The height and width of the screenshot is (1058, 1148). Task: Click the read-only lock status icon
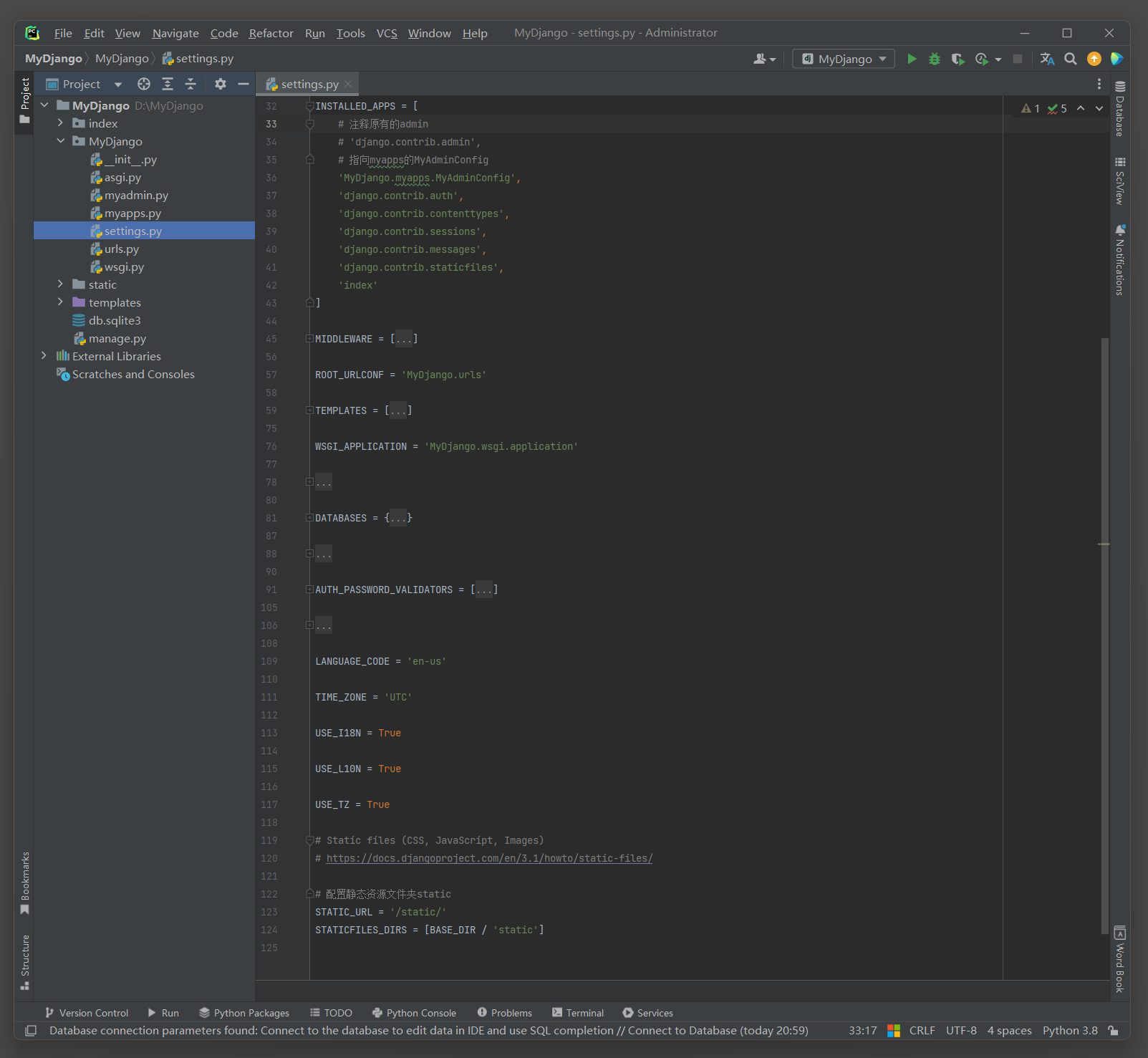point(1114,1031)
